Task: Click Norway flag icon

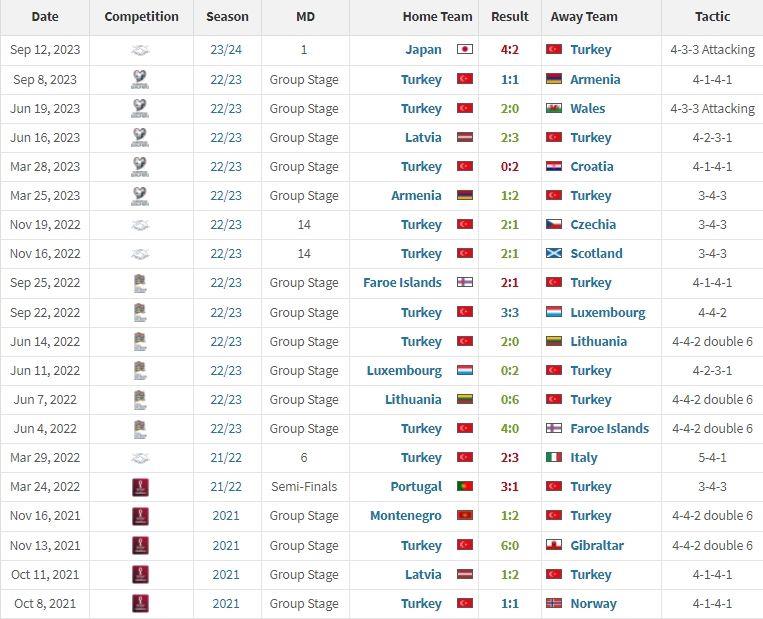Action: [x=554, y=603]
